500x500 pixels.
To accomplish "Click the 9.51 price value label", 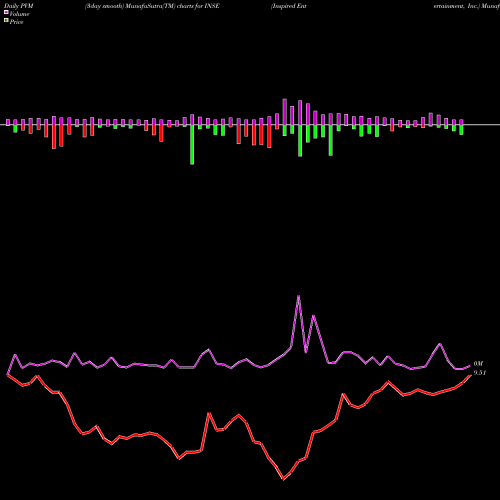I will (x=480, y=373).
